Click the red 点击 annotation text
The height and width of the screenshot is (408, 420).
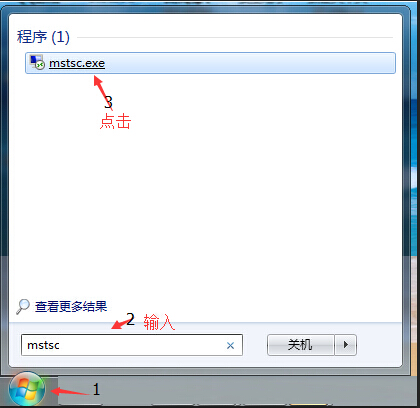tap(115, 121)
